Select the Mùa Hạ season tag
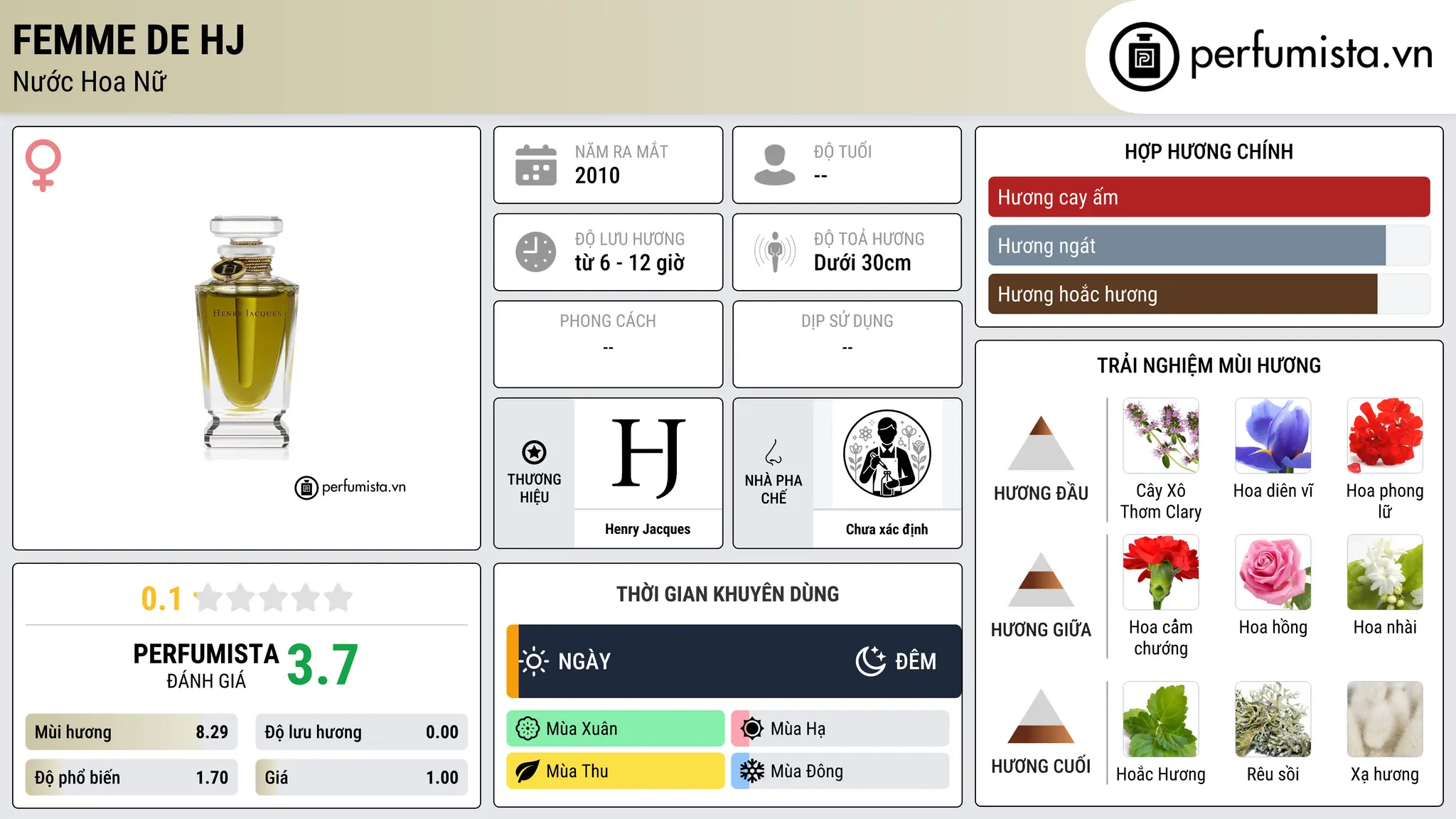The image size is (1456, 819). point(840,729)
